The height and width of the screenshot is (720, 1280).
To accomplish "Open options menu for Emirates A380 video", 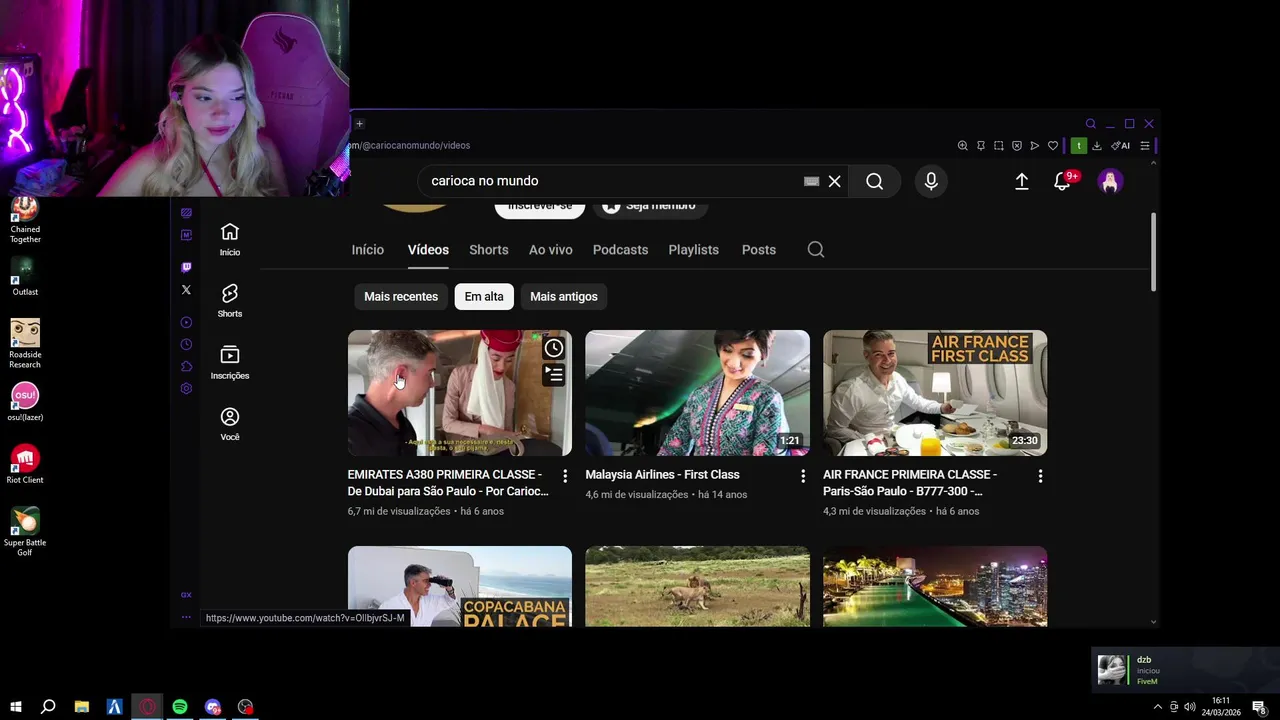I will 565,476.
